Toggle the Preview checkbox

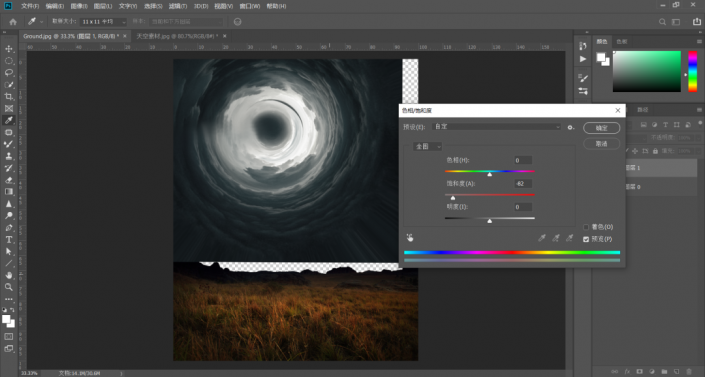586,239
